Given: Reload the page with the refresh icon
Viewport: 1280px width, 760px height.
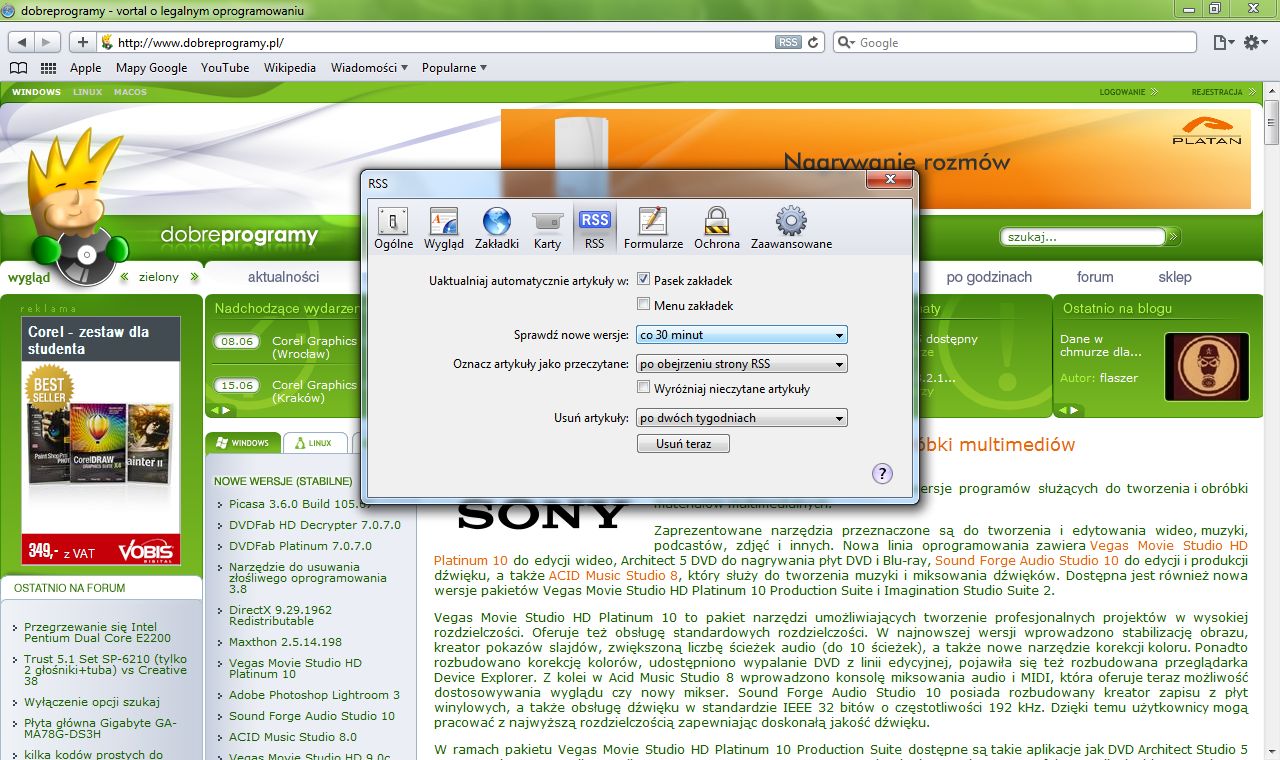Looking at the screenshot, I should pos(814,42).
